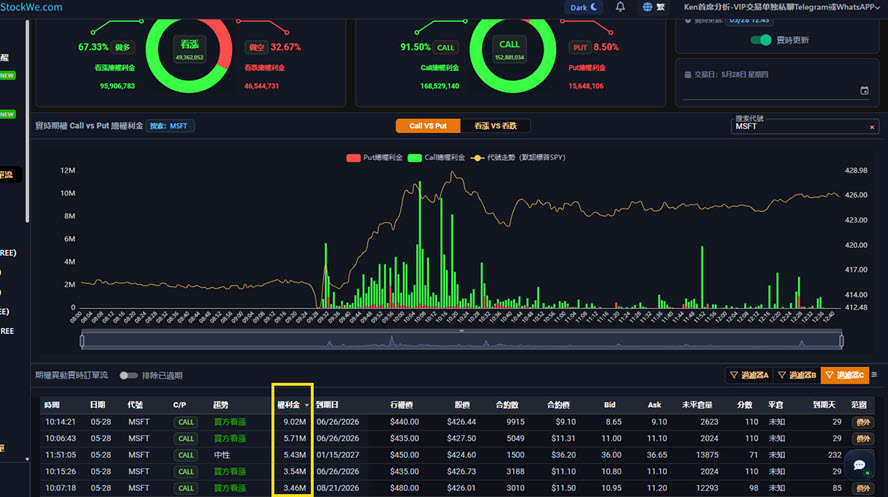Click the 中性 trend cell
The width and height of the screenshot is (888, 497).
(x=222, y=455)
